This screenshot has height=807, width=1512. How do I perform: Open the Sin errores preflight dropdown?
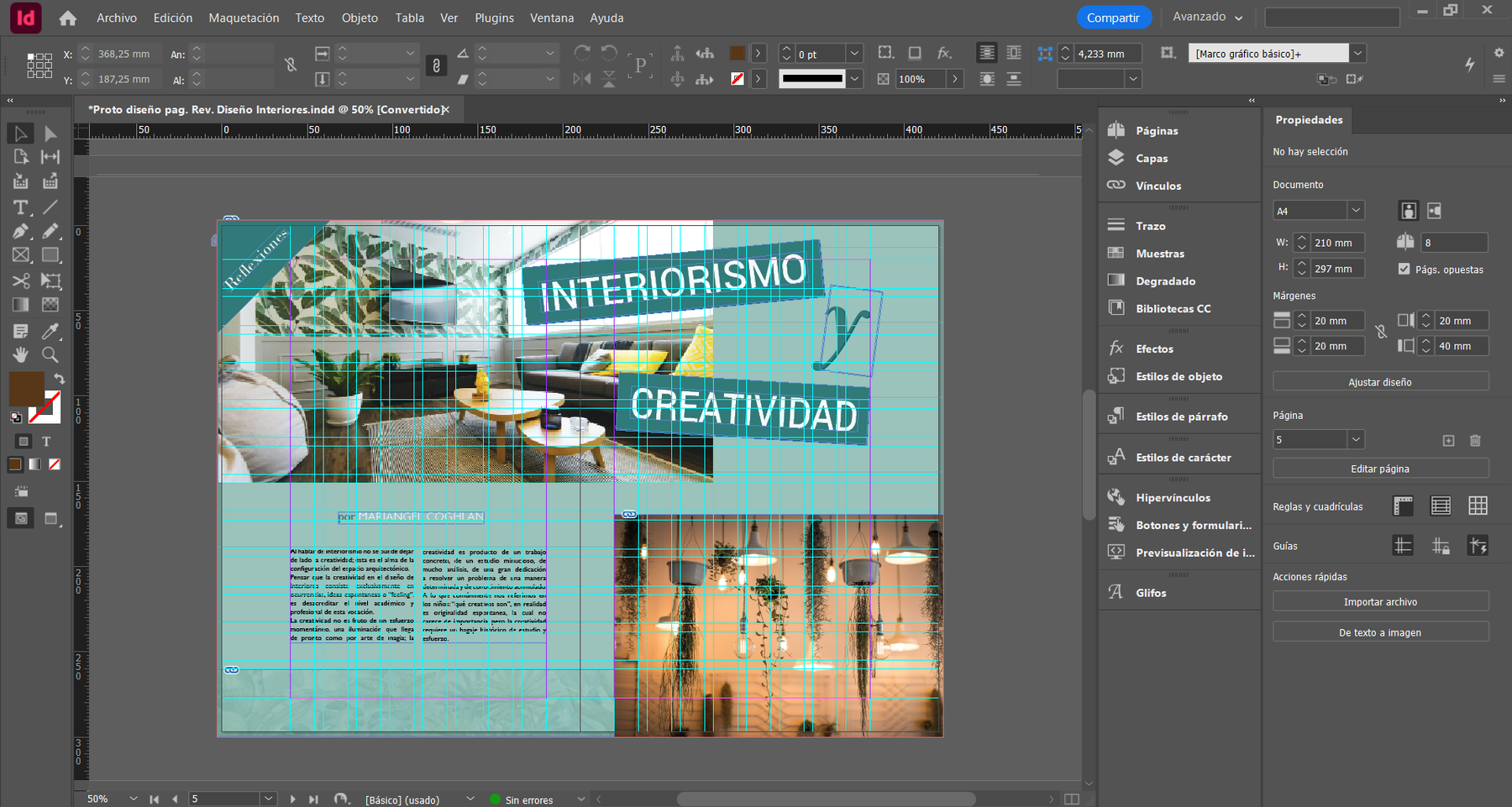[x=581, y=799]
